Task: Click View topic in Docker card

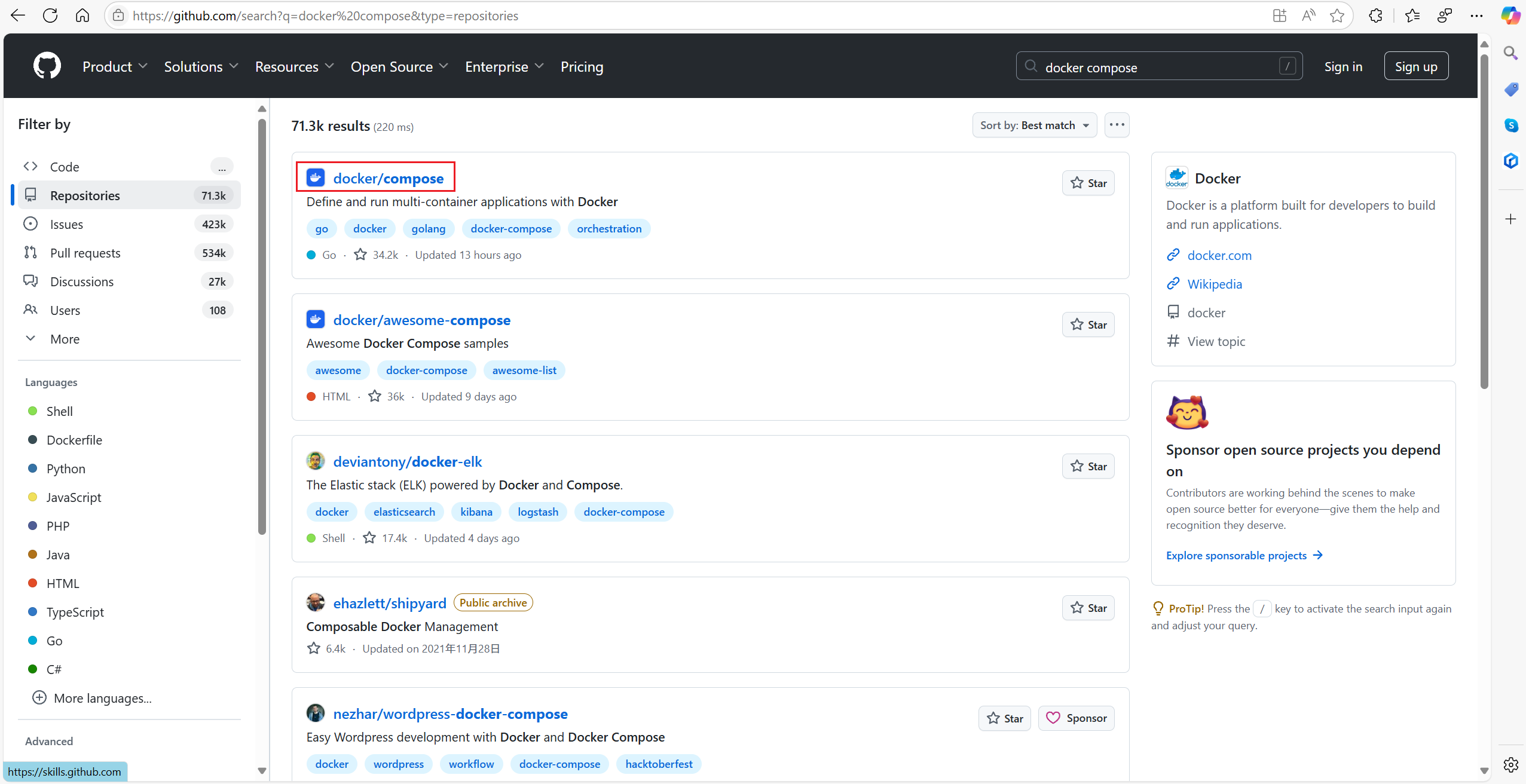Action: (x=1216, y=341)
